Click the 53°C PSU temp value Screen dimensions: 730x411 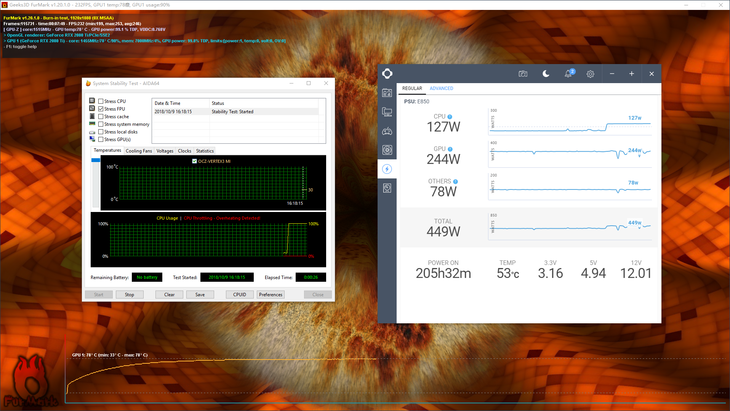(507, 274)
